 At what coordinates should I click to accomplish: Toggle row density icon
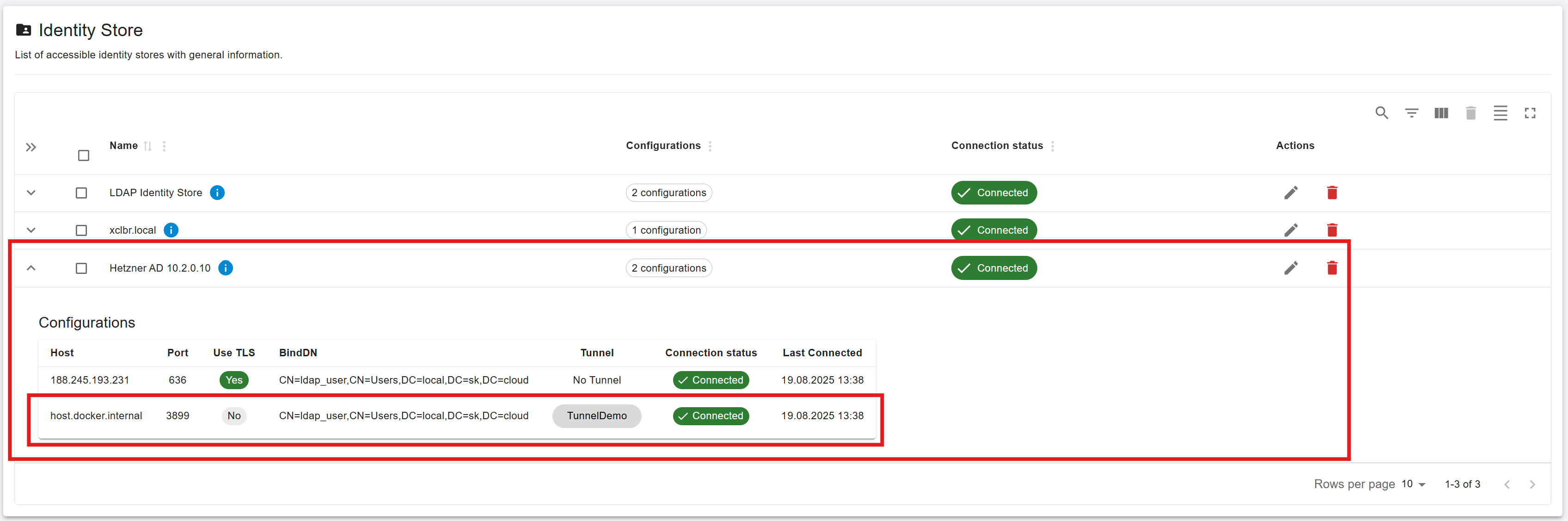[x=1500, y=113]
